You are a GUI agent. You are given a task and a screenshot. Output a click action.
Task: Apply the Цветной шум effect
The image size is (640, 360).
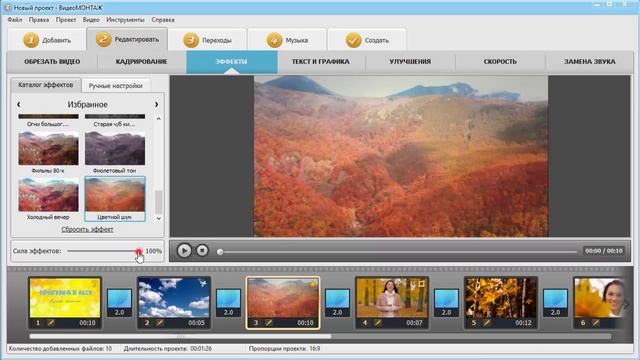coord(115,199)
